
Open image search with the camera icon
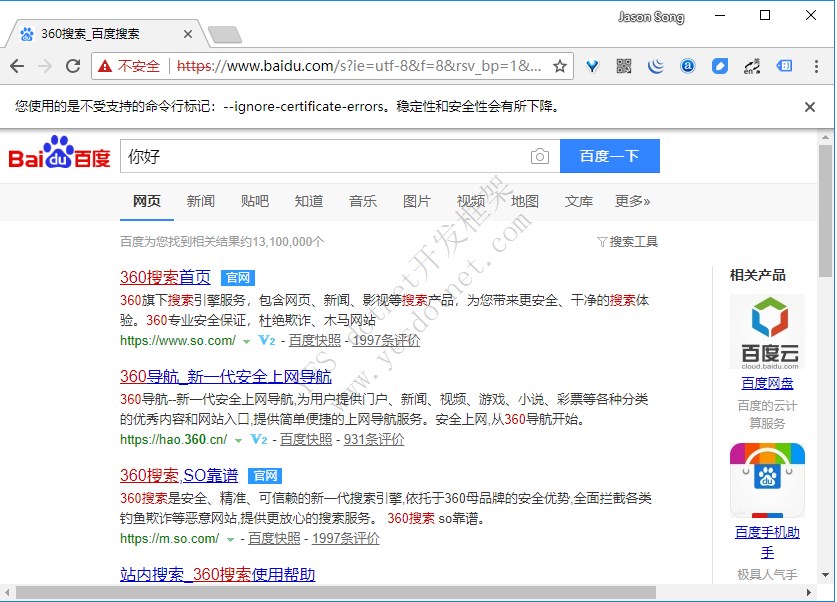coord(540,156)
